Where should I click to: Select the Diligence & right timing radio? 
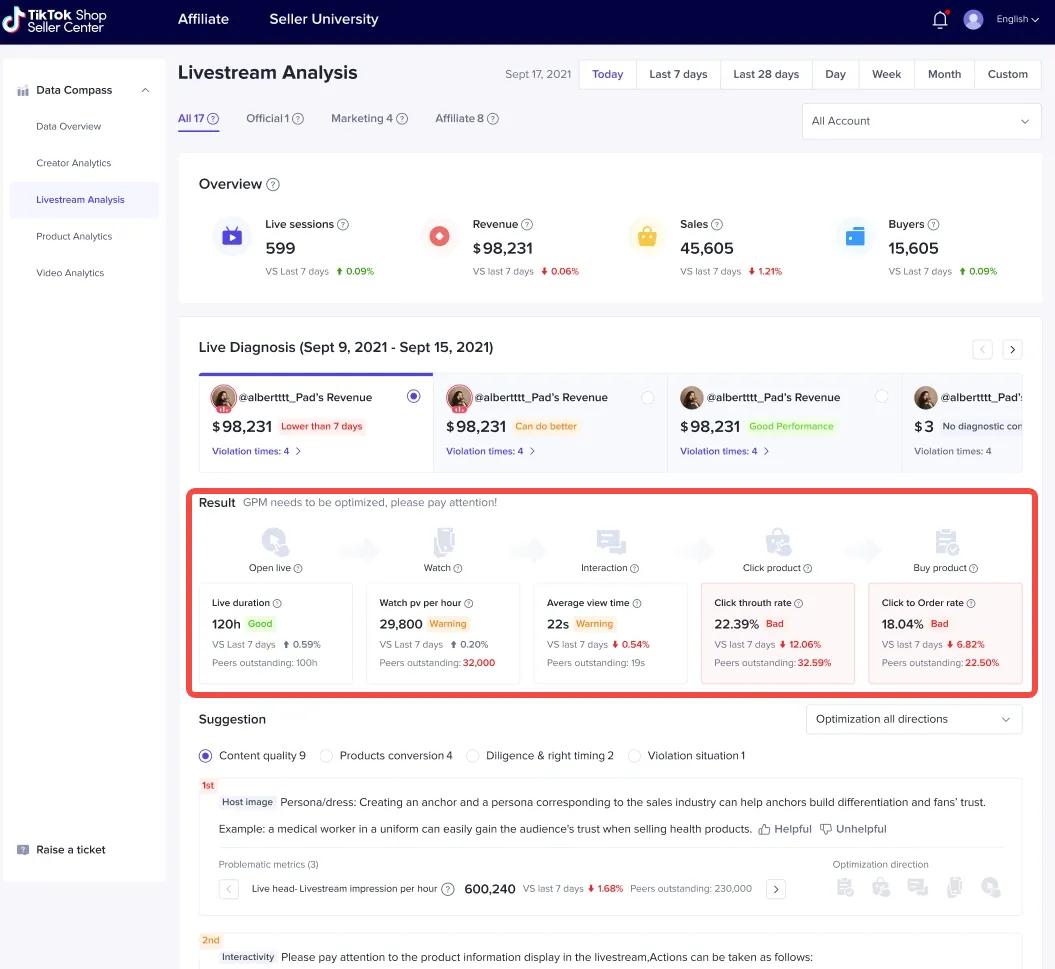[x=473, y=756]
